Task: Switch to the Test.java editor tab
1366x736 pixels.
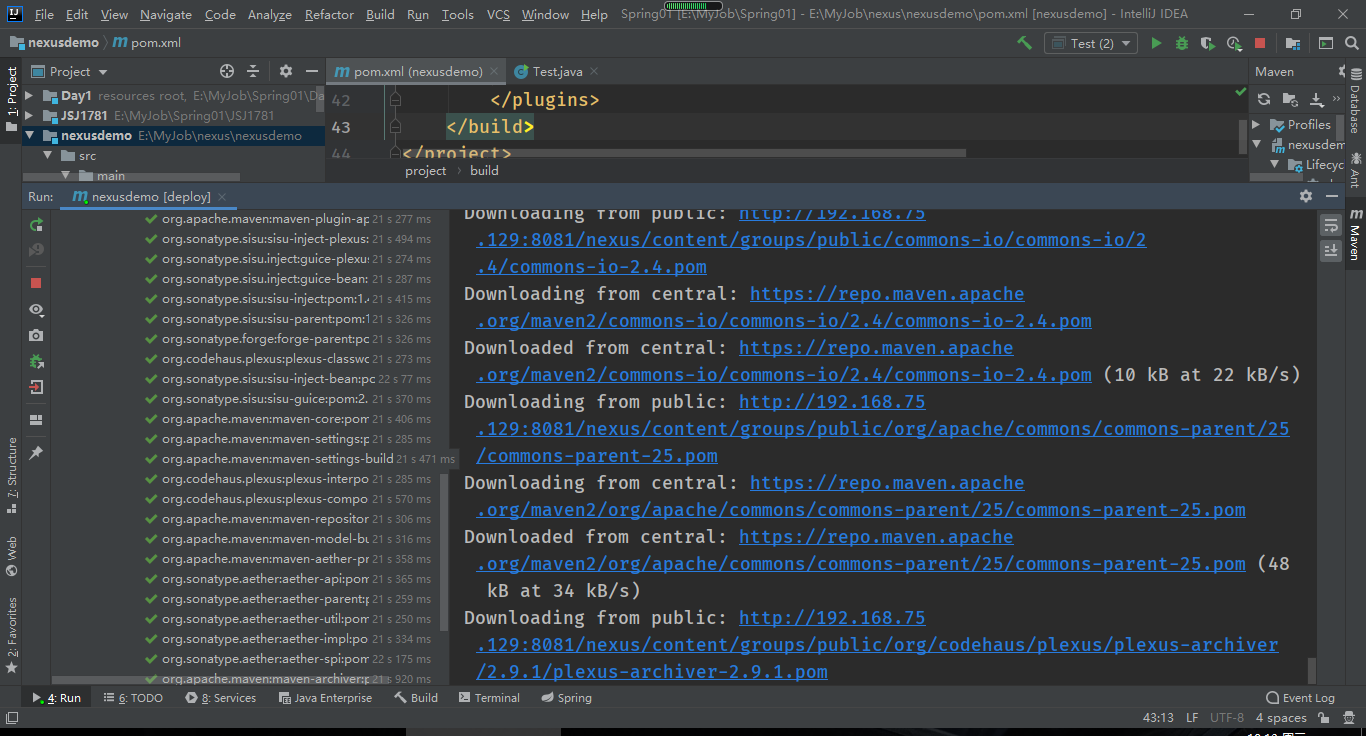Action: [555, 71]
